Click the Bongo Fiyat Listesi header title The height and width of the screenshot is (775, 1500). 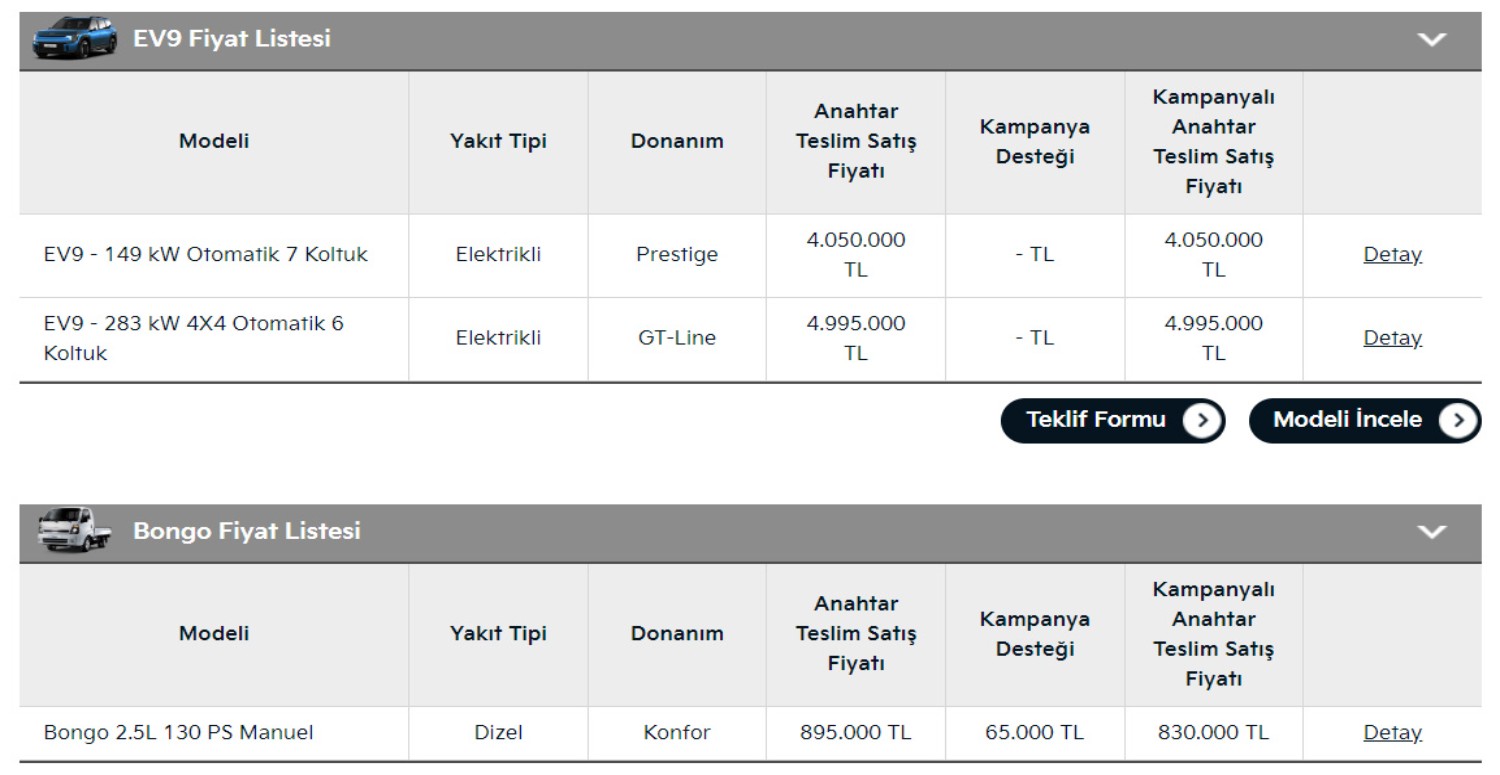tap(247, 531)
